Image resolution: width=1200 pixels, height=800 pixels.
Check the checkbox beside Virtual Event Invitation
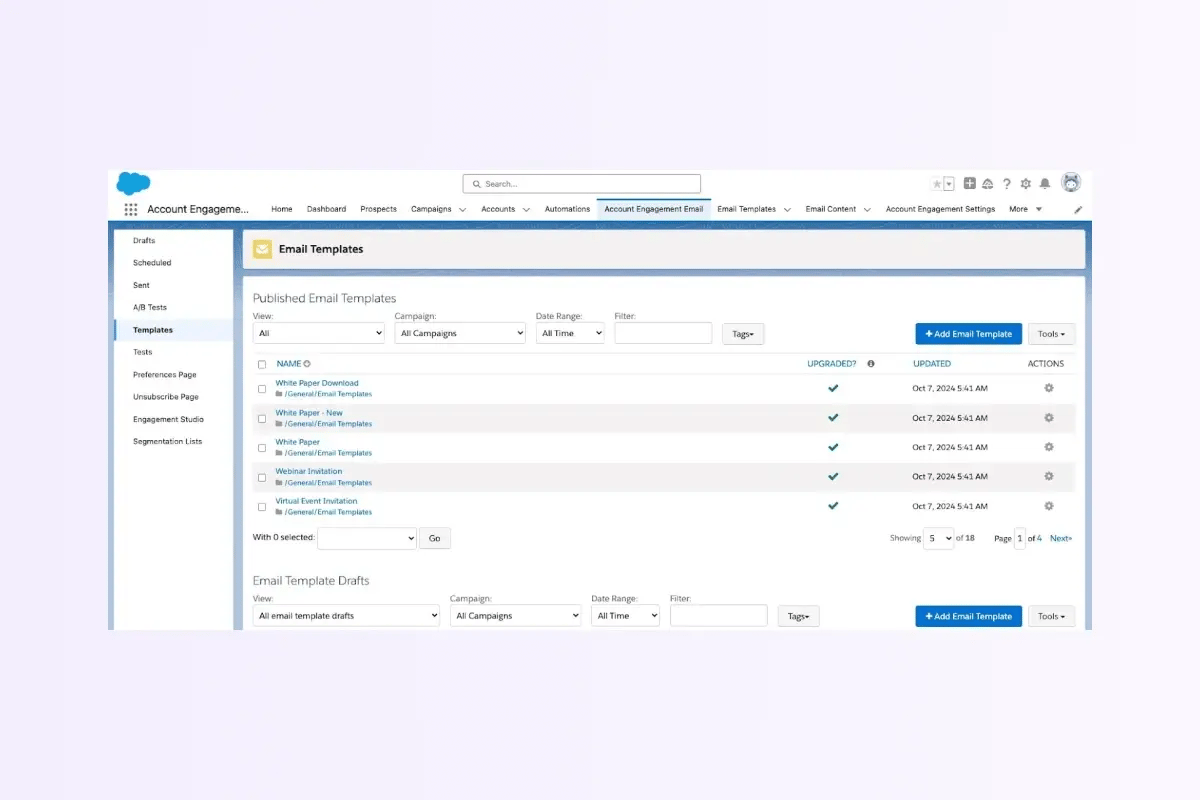click(261, 506)
